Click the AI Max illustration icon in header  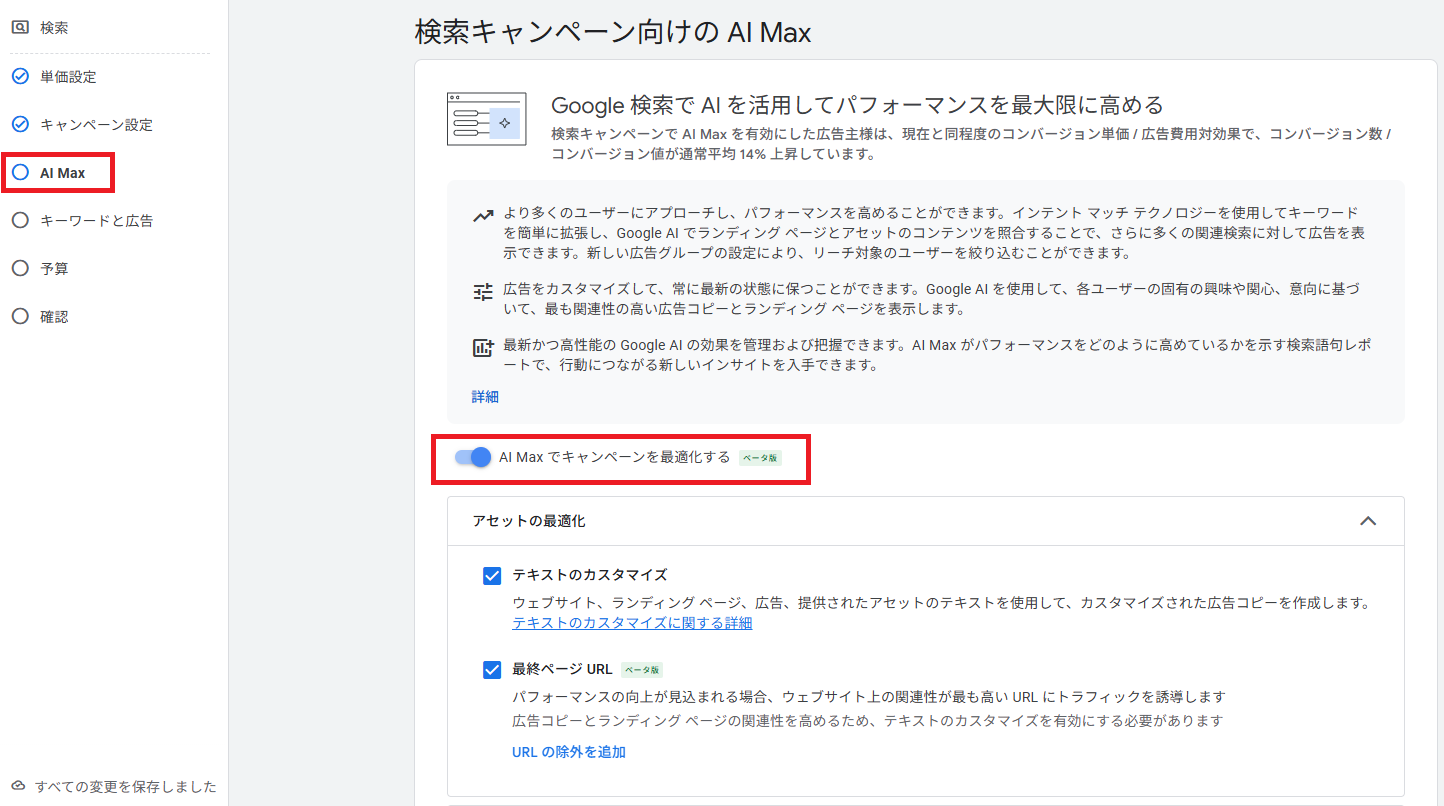point(486,119)
